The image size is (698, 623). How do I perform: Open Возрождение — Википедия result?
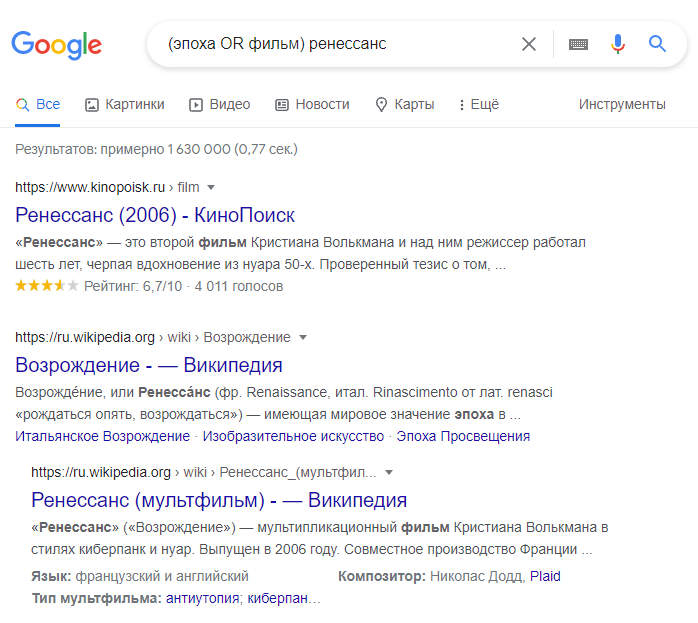click(x=149, y=365)
